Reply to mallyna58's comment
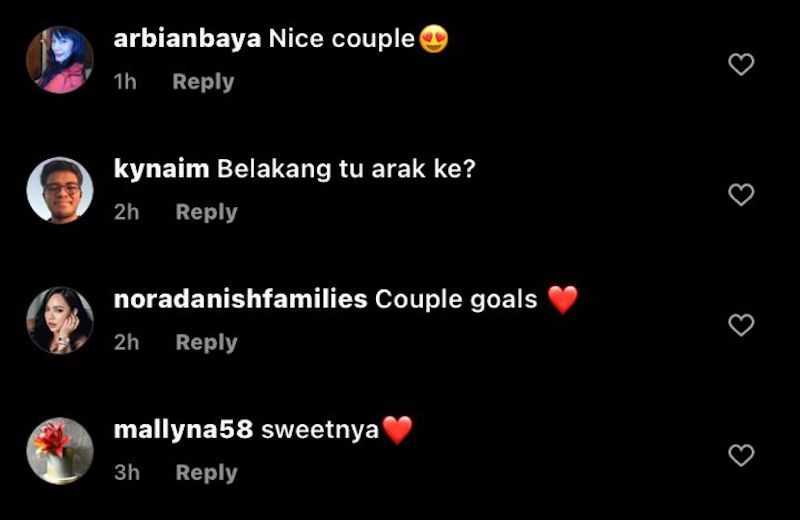Viewport: 800px width, 520px height. (x=206, y=473)
